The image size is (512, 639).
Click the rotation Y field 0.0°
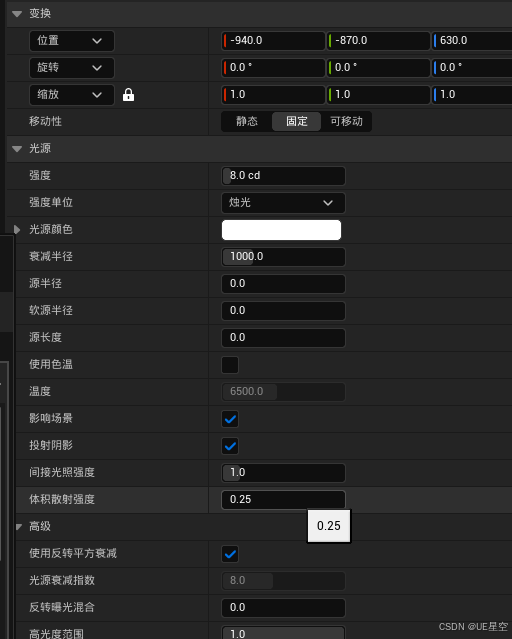point(378,68)
